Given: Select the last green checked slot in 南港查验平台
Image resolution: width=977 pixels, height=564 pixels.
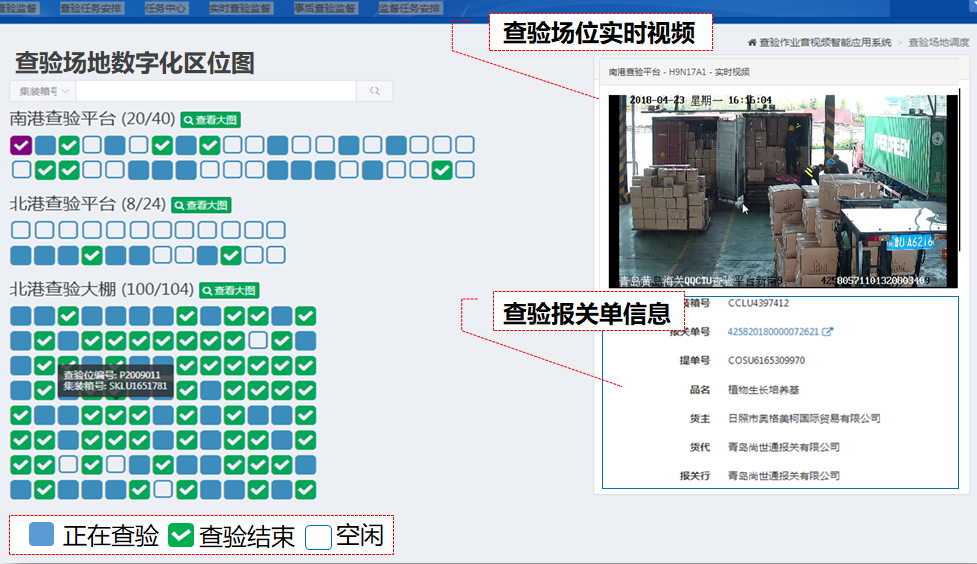Looking at the screenshot, I should [442, 170].
